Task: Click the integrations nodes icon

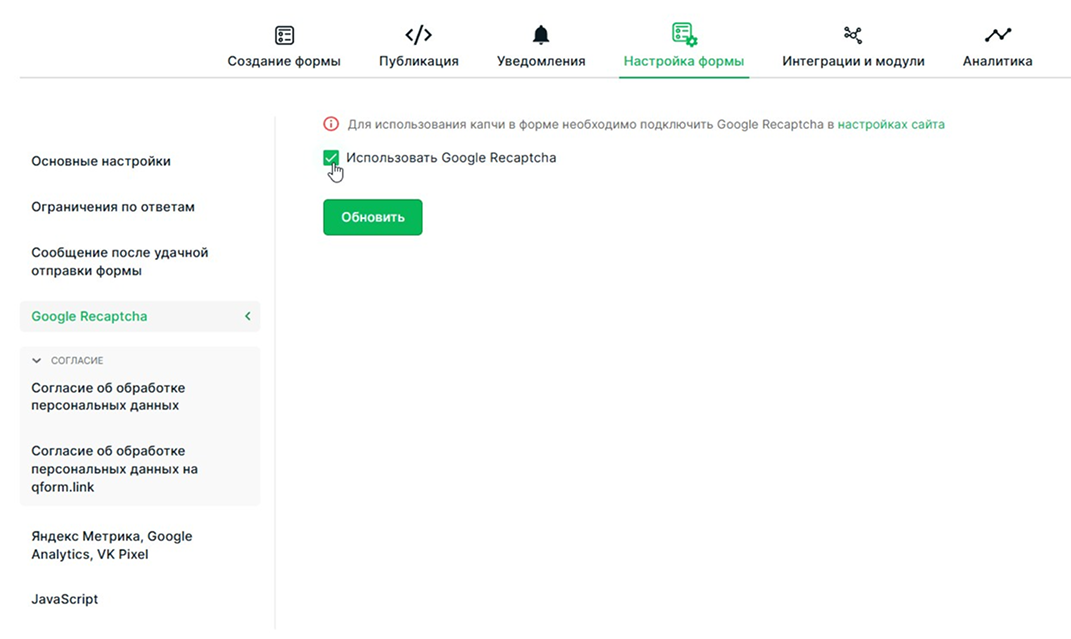Action: coord(853,35)
